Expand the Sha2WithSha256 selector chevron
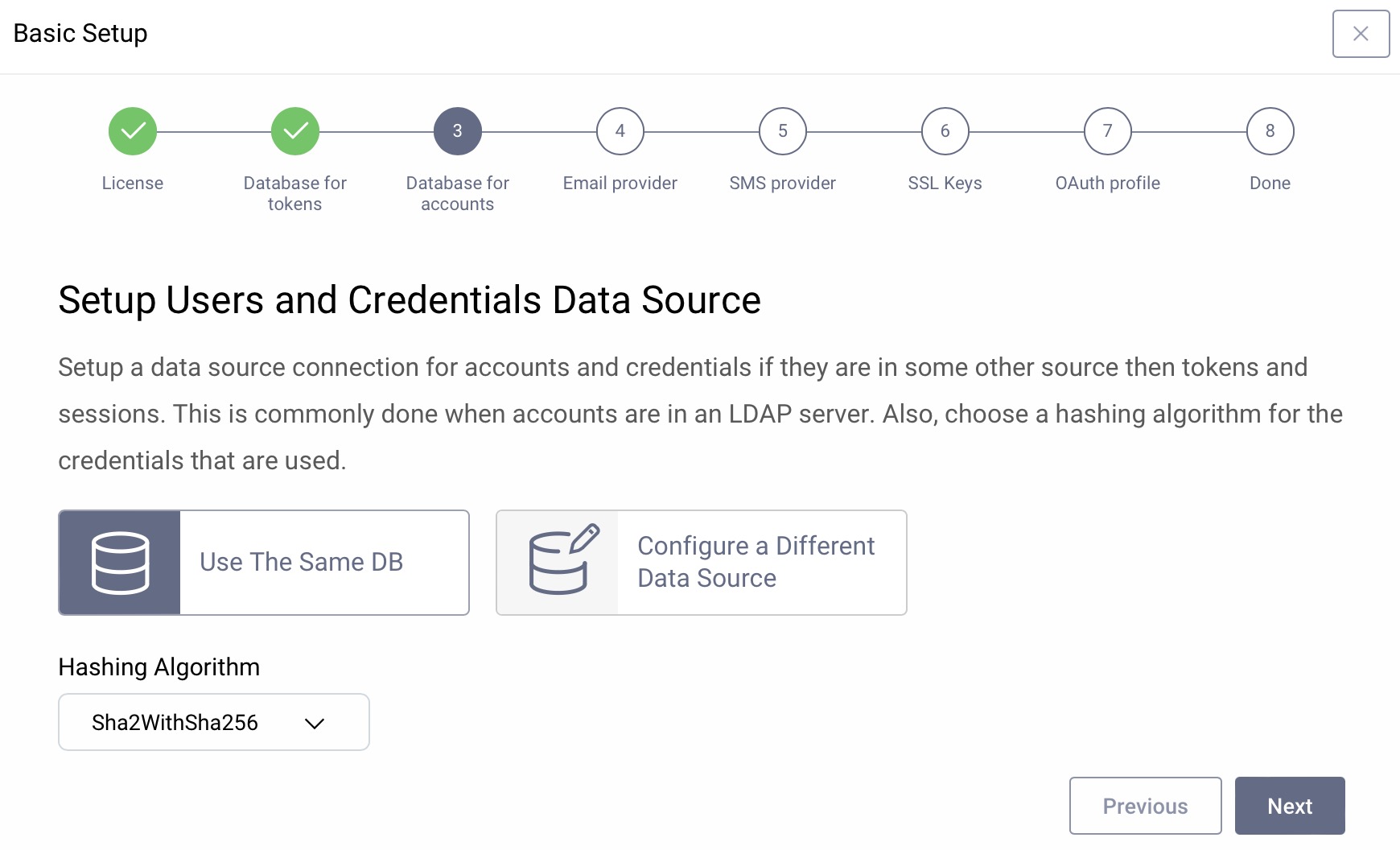The image size is (1400, 850). coord(316,722)
